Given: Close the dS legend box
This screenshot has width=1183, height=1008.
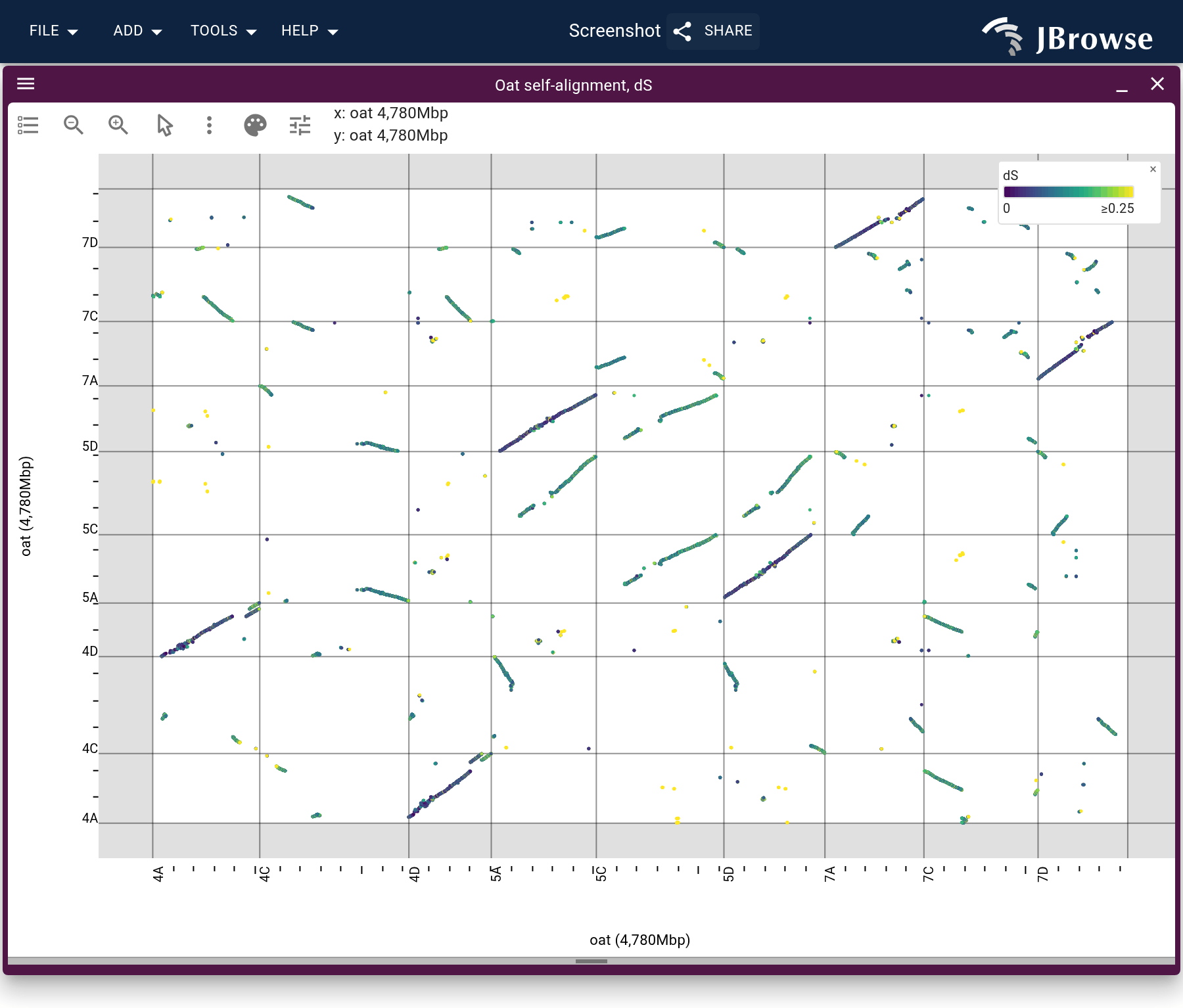Looking at the screenshot, I should [1153, 170].
